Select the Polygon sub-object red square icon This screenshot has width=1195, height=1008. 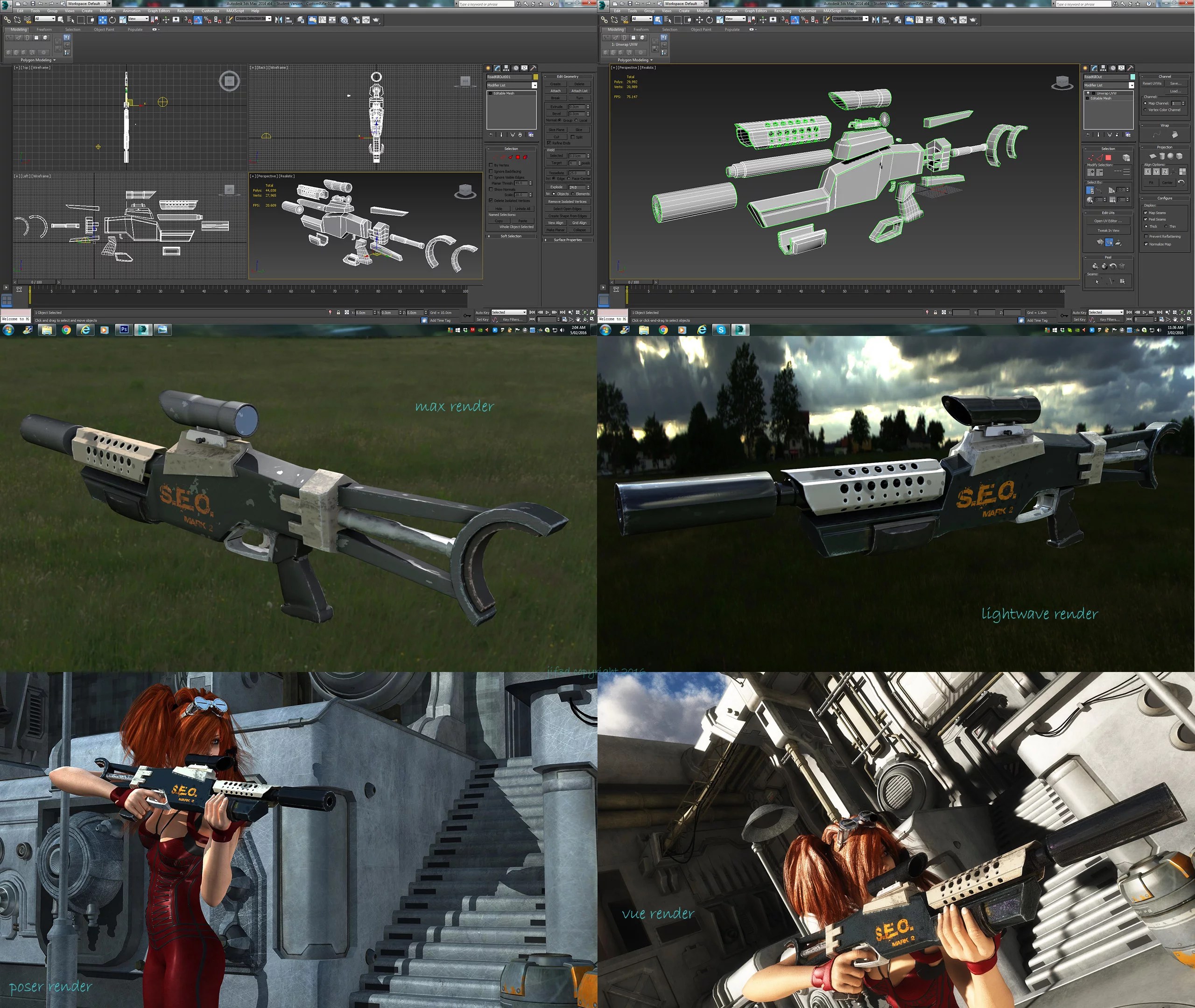(x=518, y=157)
